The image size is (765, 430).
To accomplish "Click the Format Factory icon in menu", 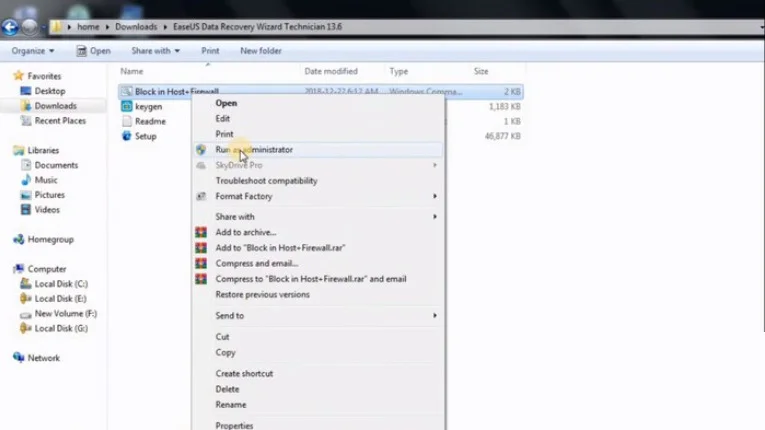I will pyautogui.click(x=201, y=196).
